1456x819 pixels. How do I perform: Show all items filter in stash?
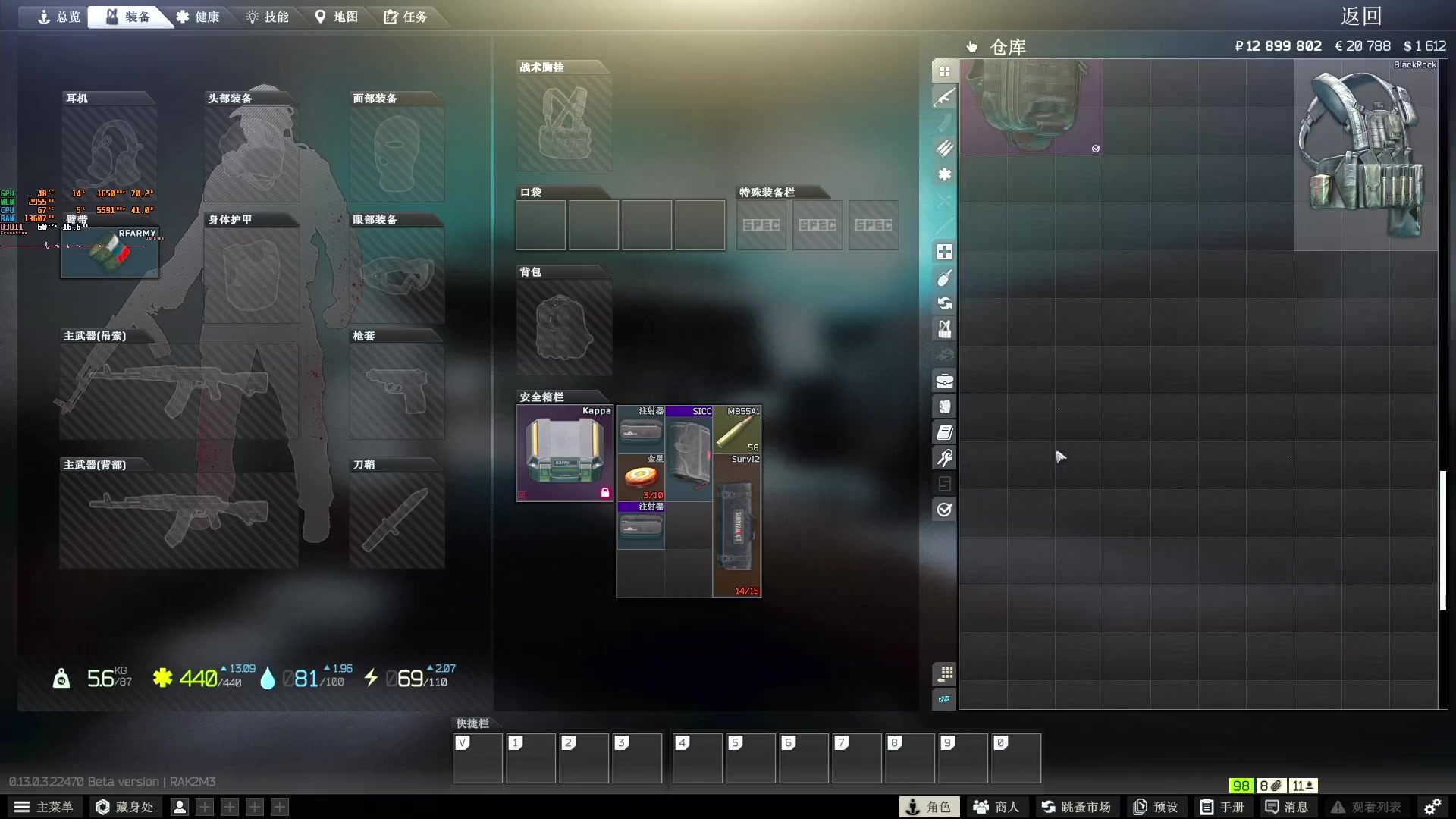[944, 71]
